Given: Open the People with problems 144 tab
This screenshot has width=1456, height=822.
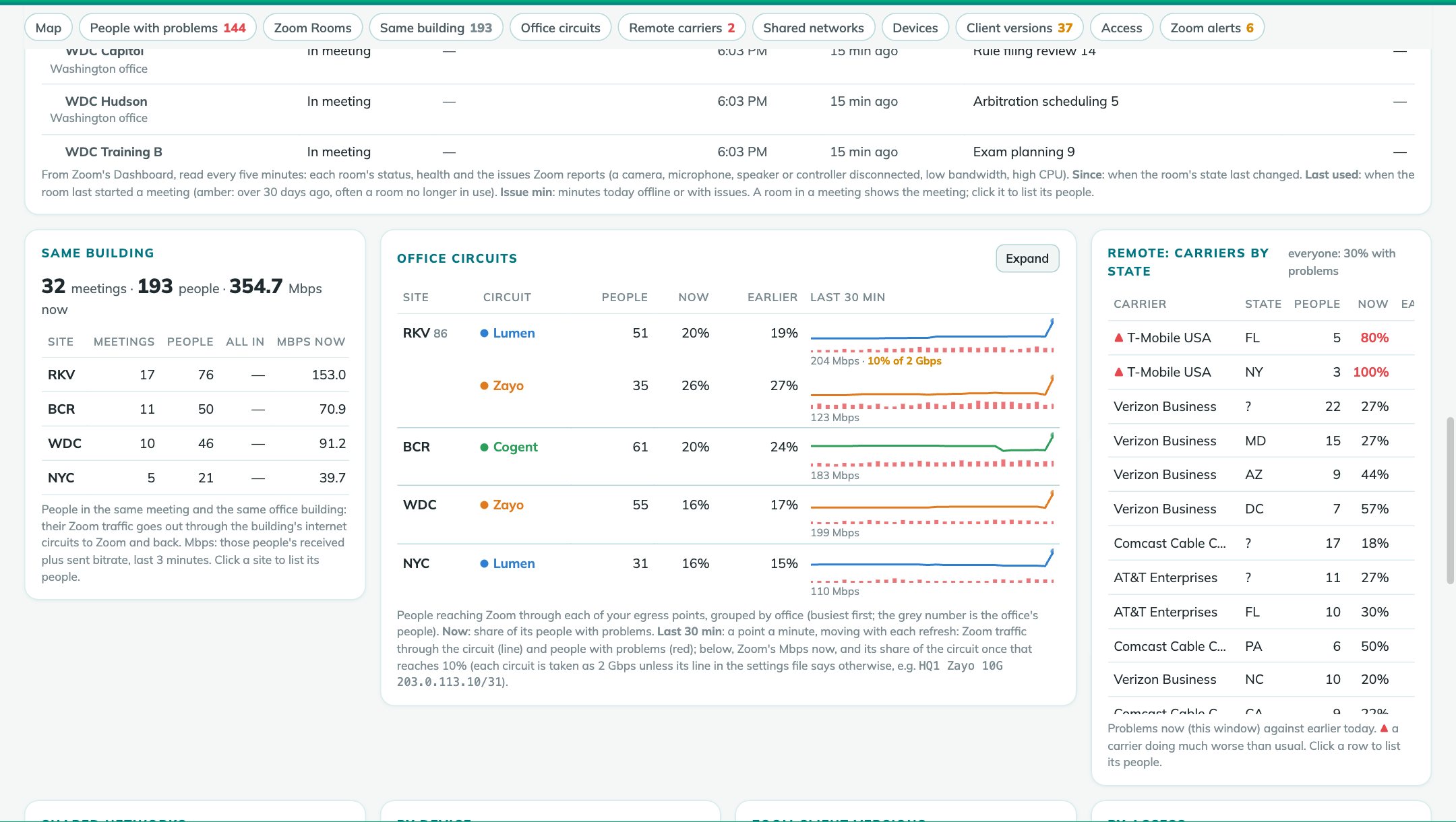Looking at the screenshot, I should click(x=168, y=28).
